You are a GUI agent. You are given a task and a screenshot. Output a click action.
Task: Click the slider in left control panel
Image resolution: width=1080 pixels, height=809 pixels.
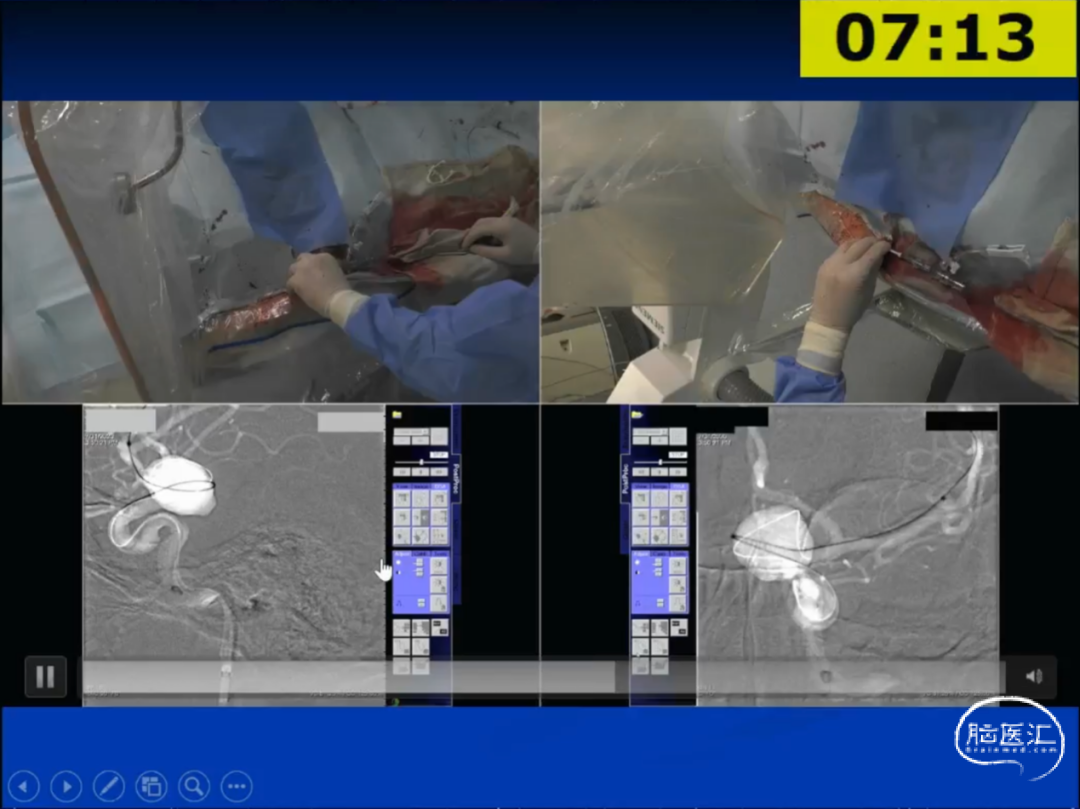(421, 462)
